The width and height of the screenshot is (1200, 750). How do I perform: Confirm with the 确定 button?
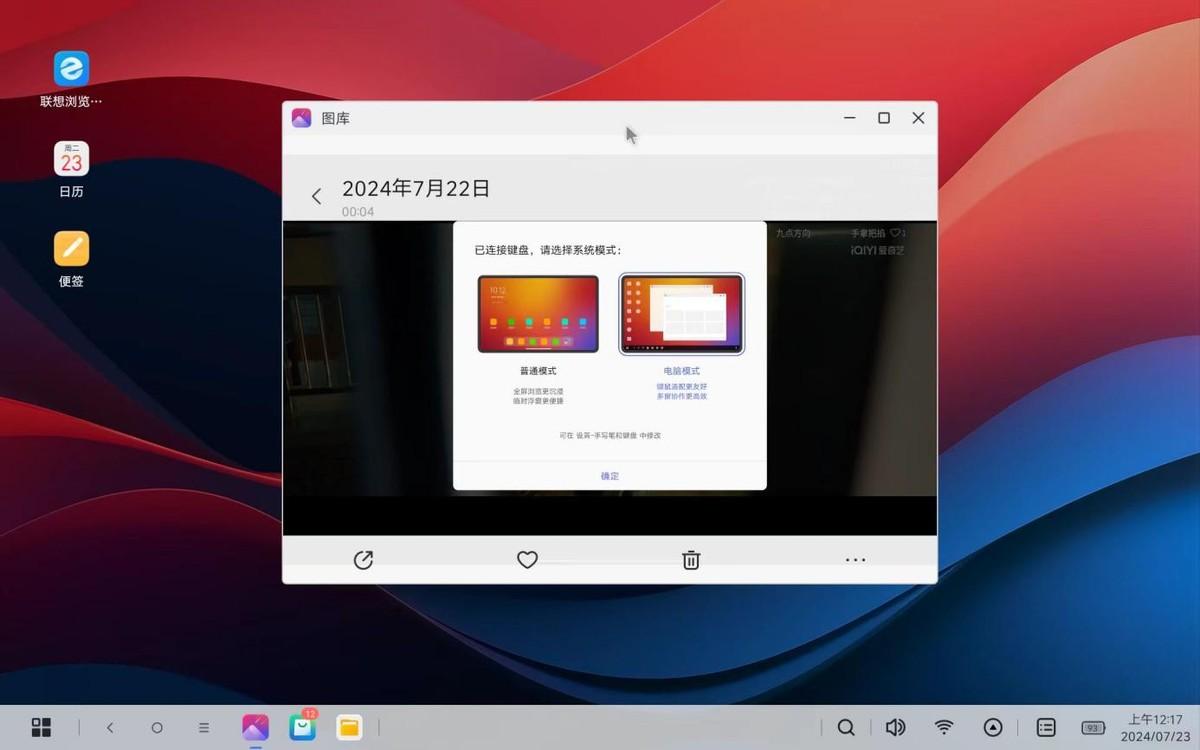pyautogui.click(x=610, y=476)
